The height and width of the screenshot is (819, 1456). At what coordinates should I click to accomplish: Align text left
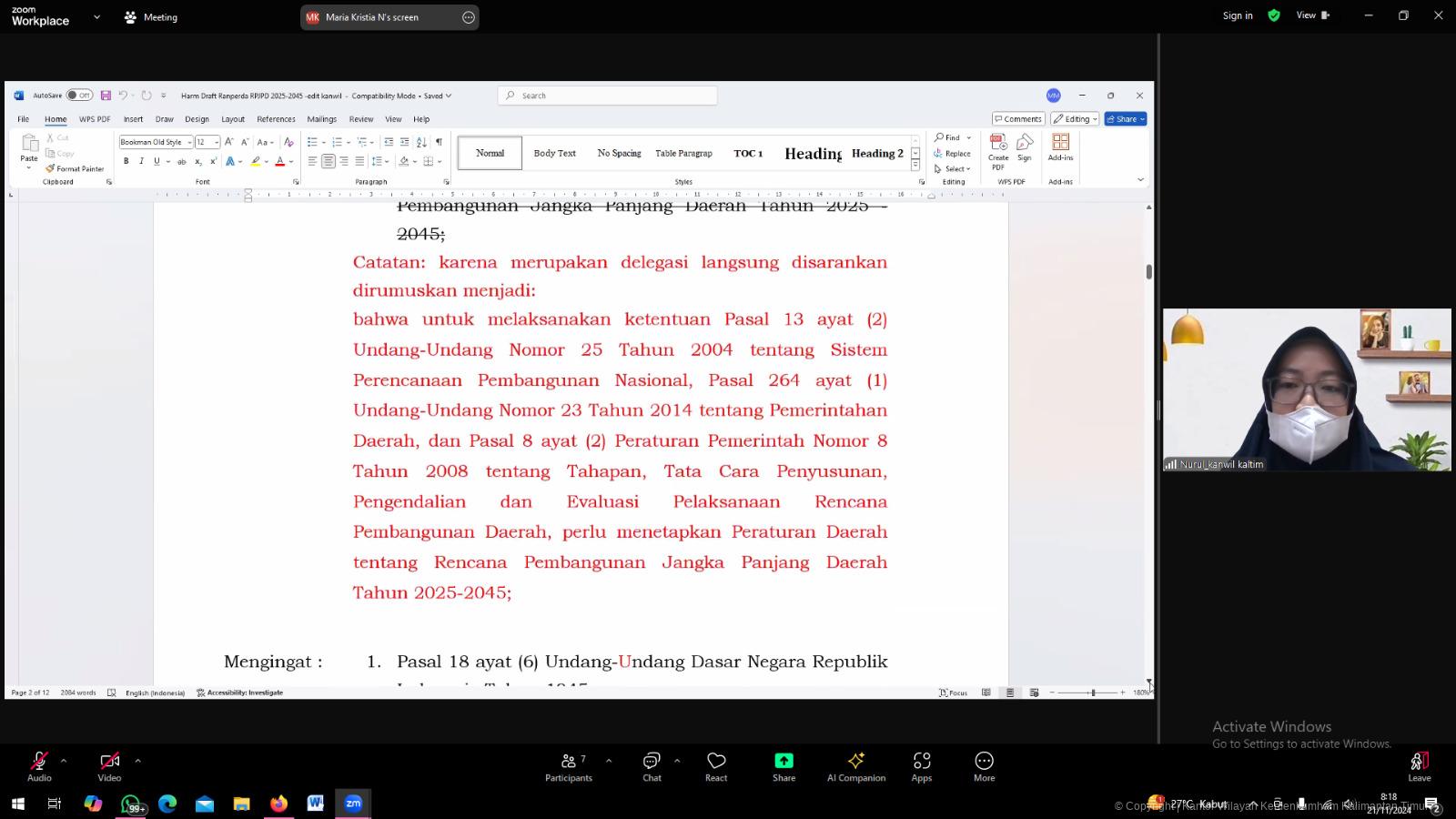pyautogui.click(x=312, y=161)
